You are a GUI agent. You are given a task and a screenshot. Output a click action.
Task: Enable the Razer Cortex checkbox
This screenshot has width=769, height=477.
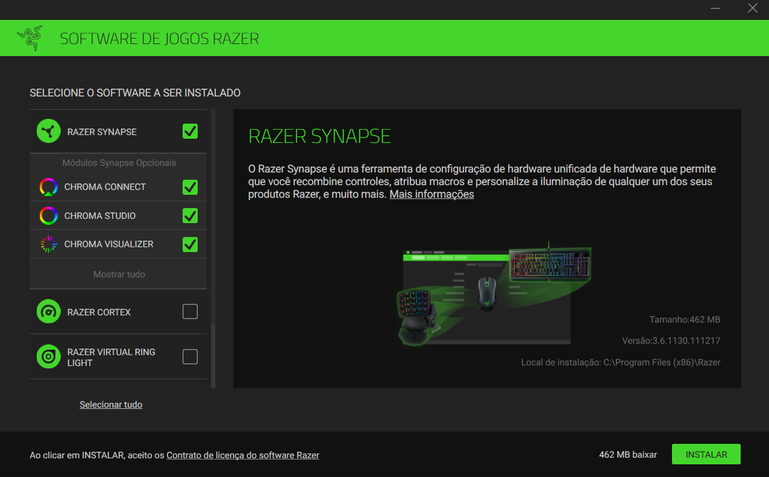(190, 312)
